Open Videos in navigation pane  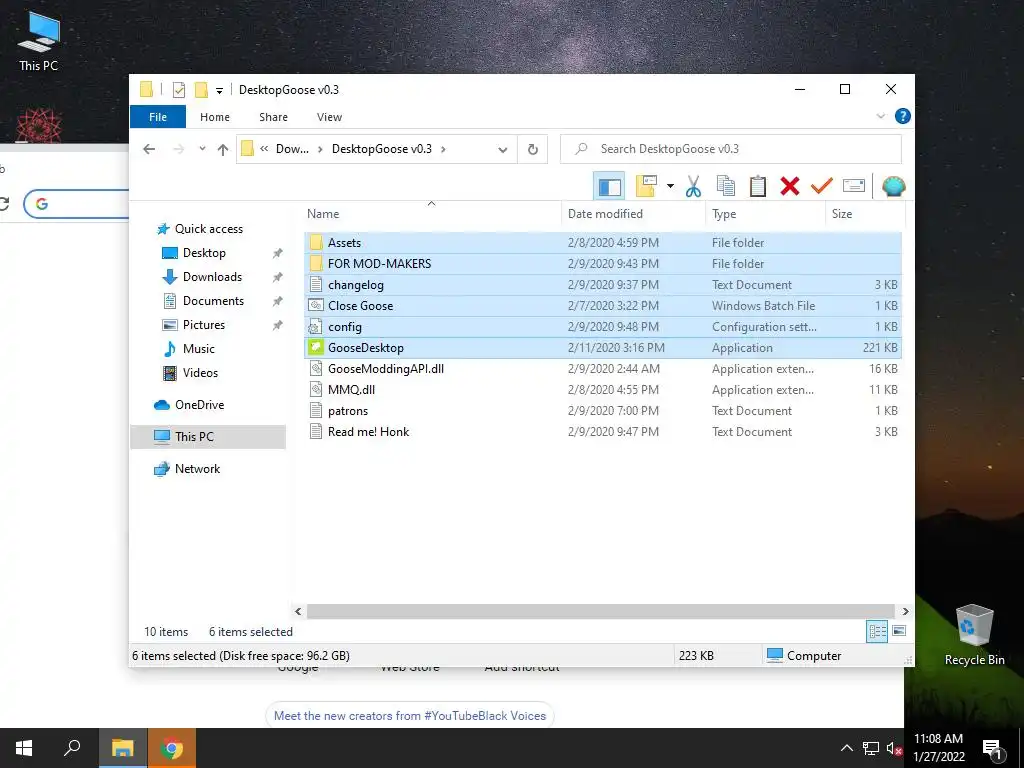tap(200, 373)
